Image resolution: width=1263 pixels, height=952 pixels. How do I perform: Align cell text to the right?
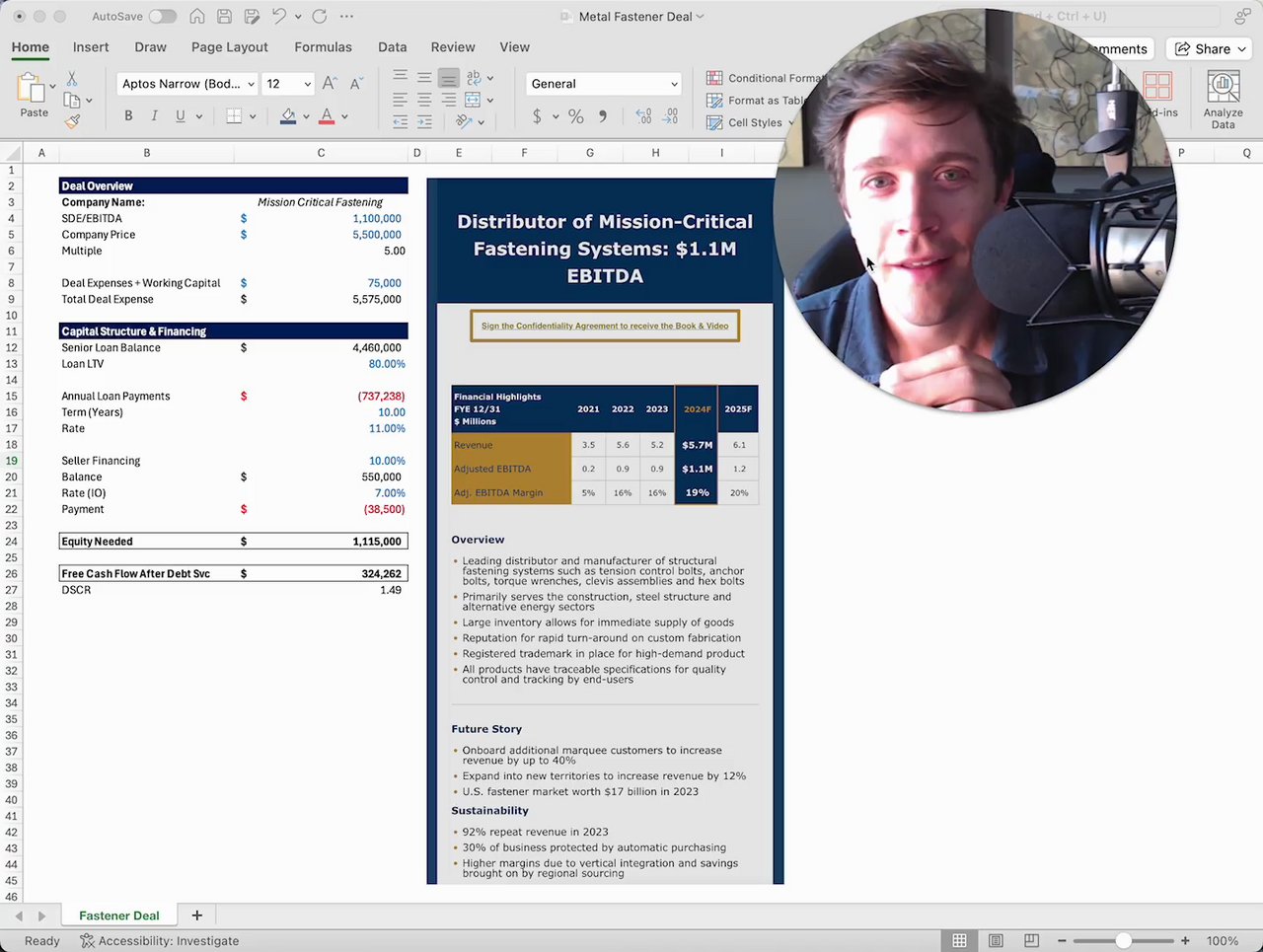tap(448, 100)
